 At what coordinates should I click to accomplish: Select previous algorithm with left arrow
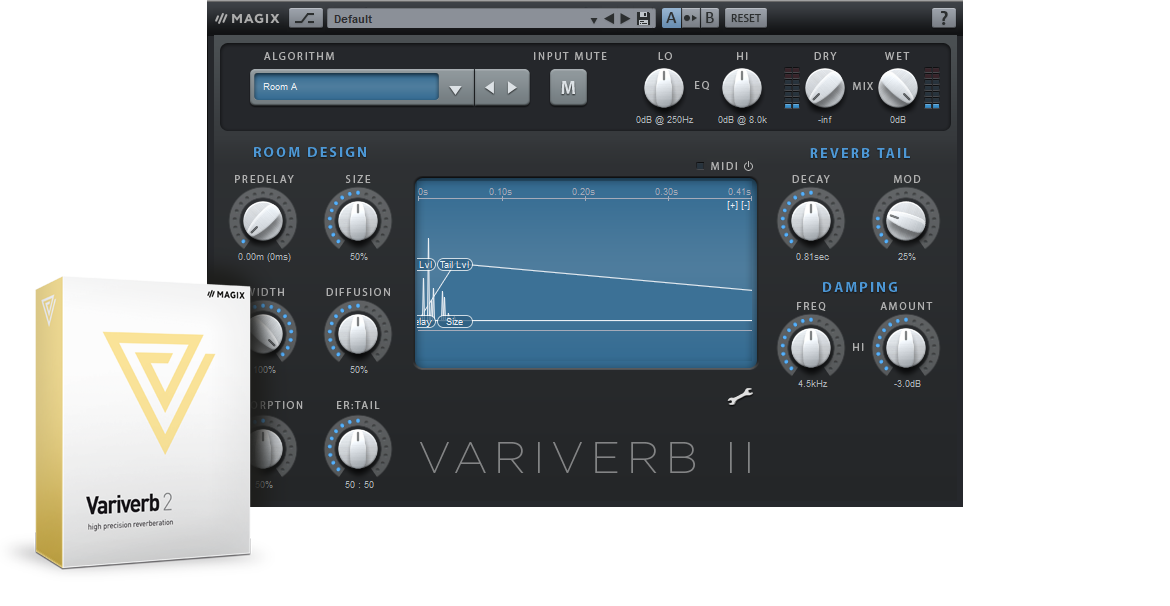click(x=489, y=88)
